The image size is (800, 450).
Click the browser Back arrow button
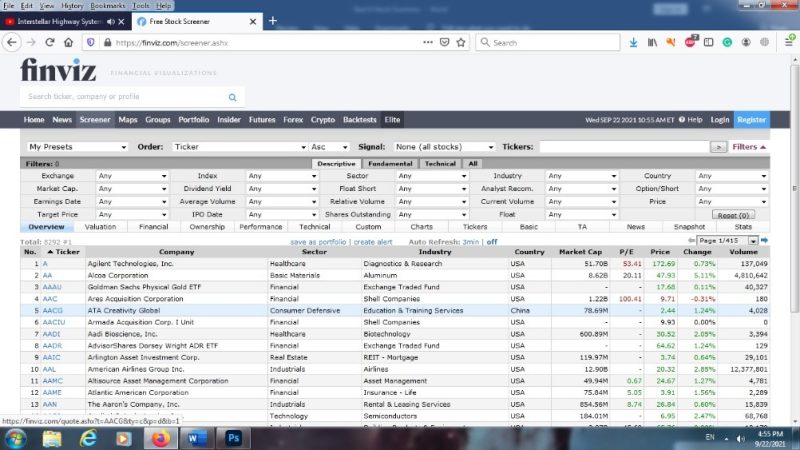(12, 42)
